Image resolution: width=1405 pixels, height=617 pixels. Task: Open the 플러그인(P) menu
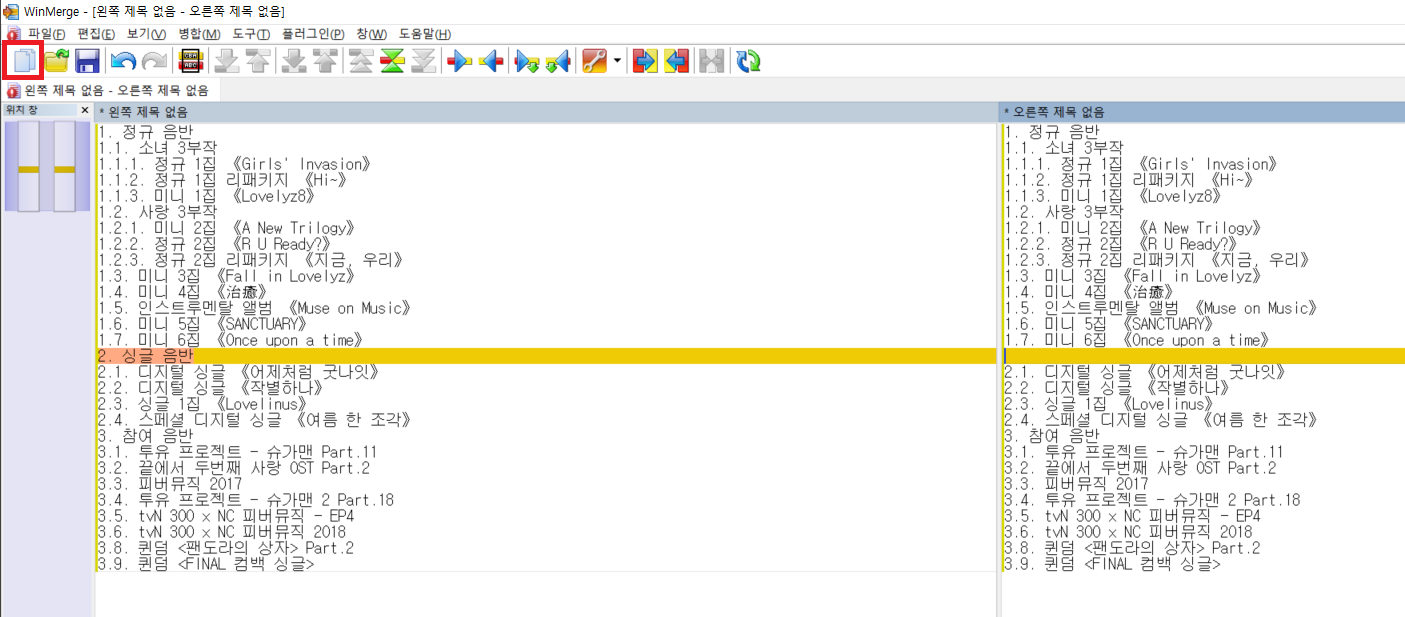point(313,34)
